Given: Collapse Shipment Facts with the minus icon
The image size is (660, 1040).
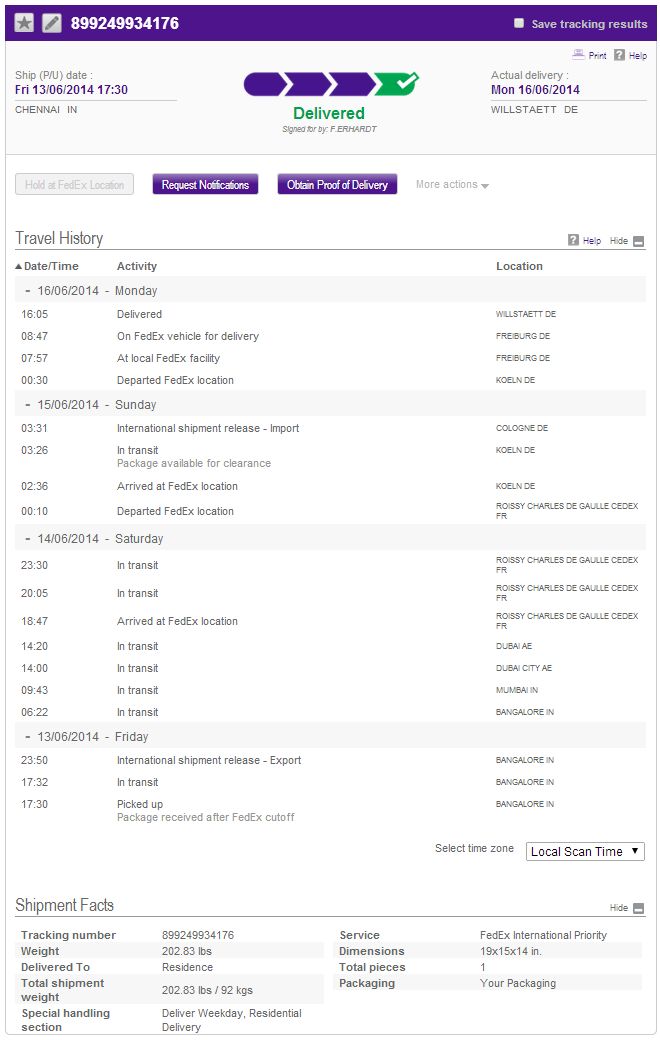Looking at the screenshot, I should coord(639,908).
